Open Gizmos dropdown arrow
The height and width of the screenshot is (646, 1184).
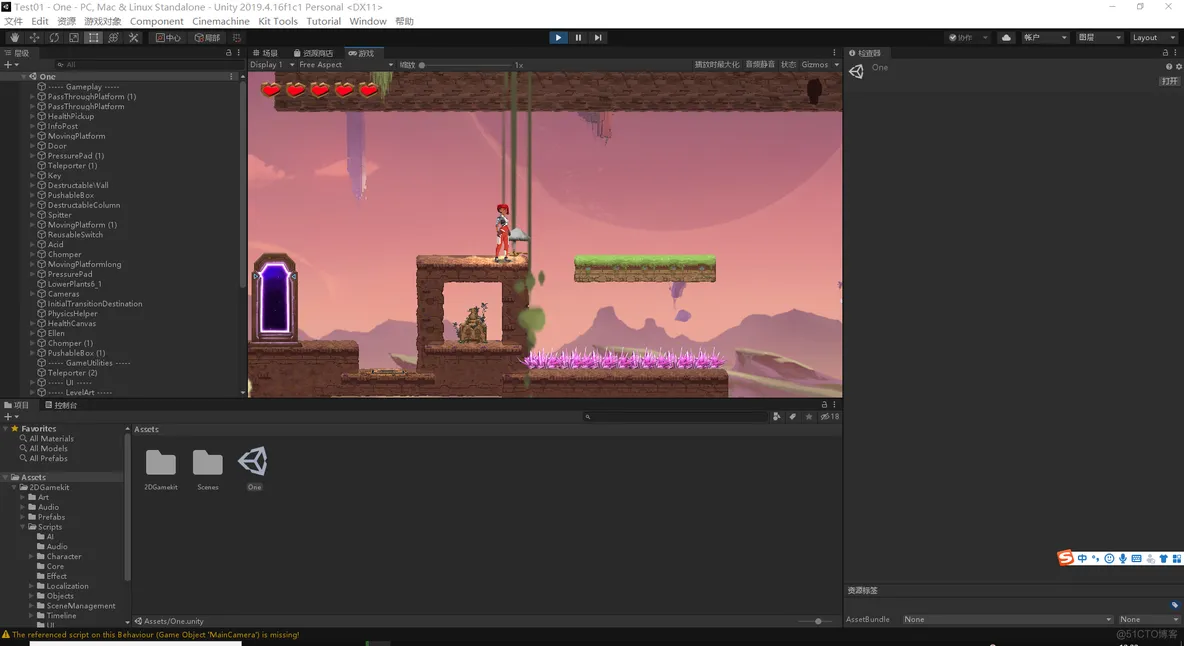tap(836, 65)
